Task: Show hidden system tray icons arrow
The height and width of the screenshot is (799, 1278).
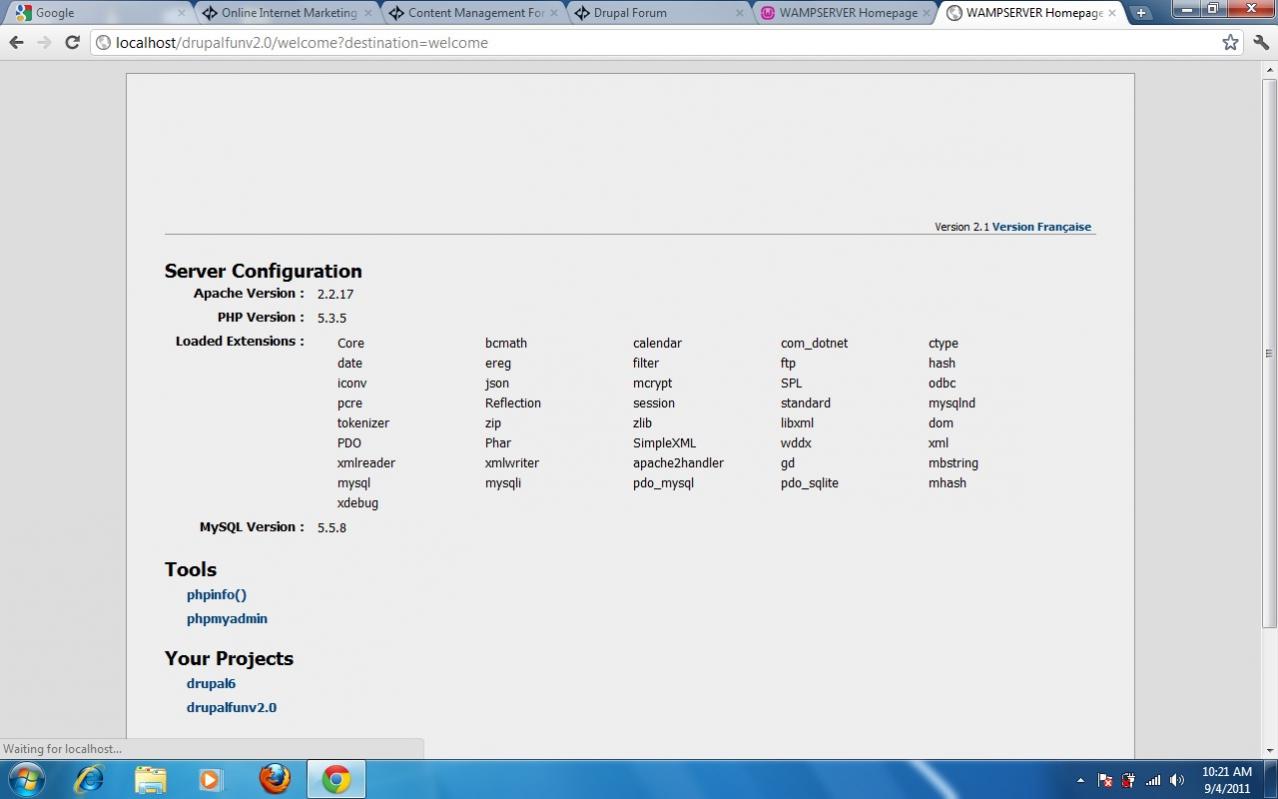Action: (x=1080, y=780)
